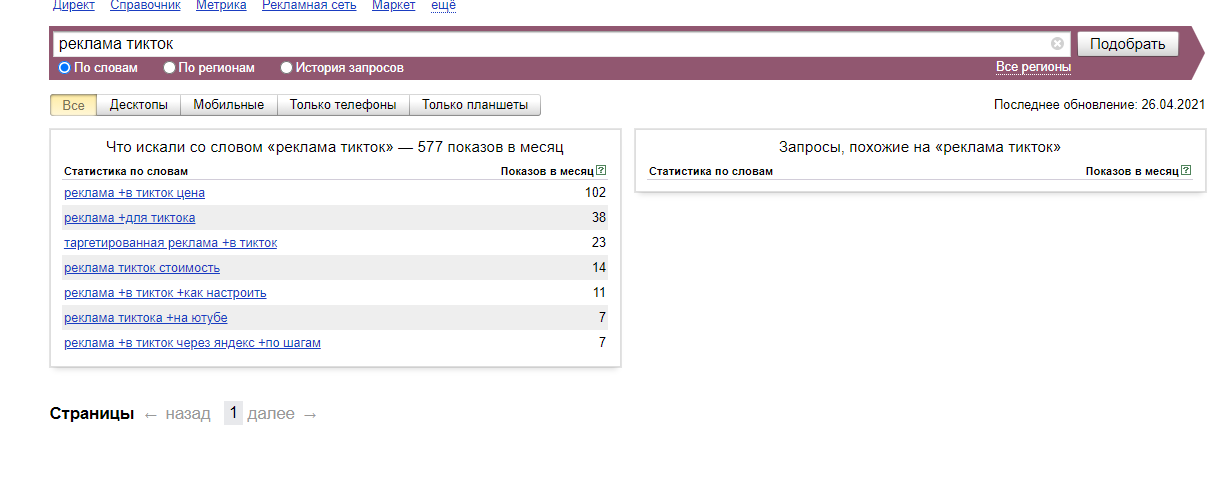
Task: Click 'далее' in the pagination
Action: coord(271,414)
